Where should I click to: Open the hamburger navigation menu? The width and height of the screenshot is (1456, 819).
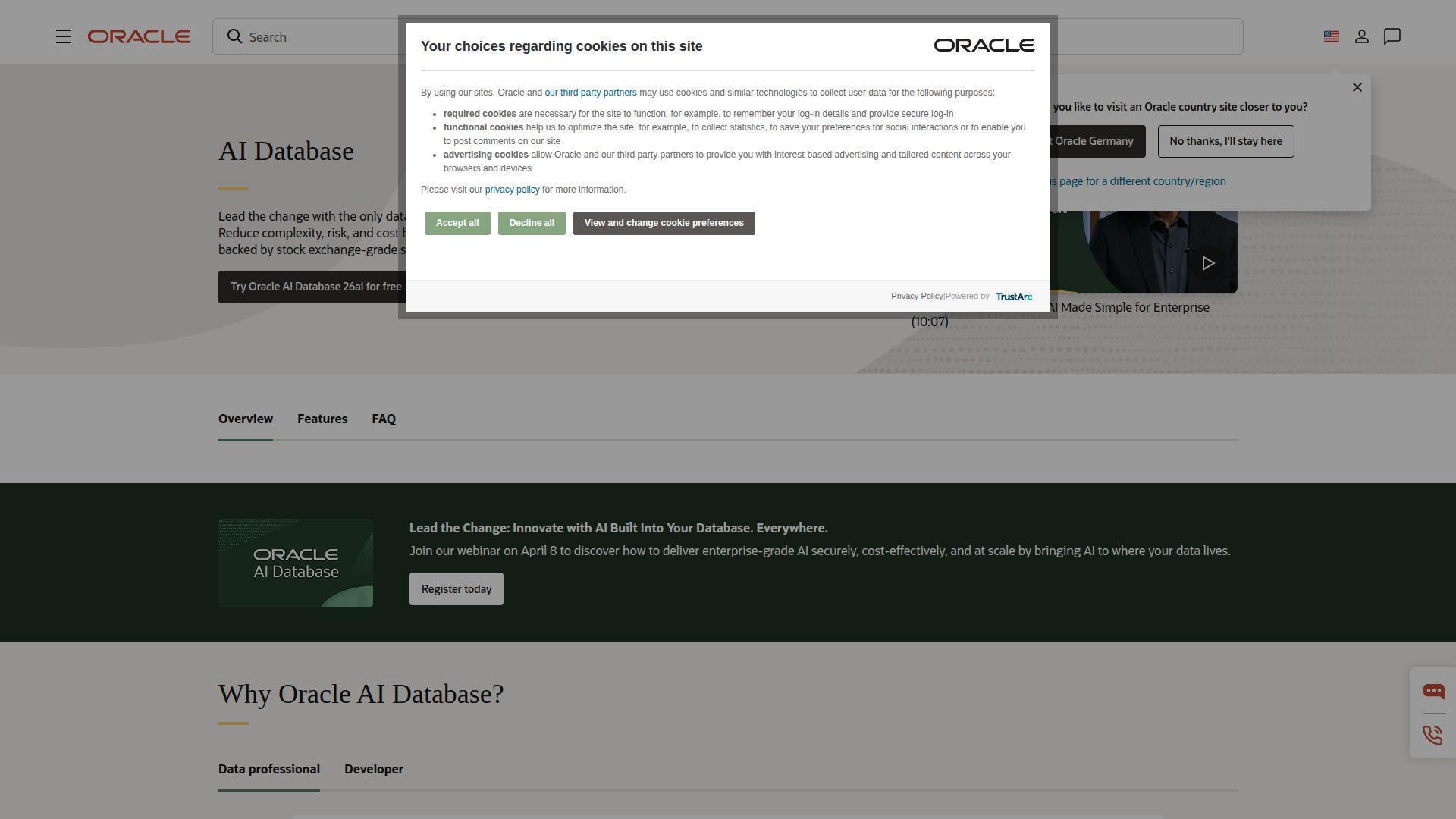pyautogui.click(x=63, y=36)
